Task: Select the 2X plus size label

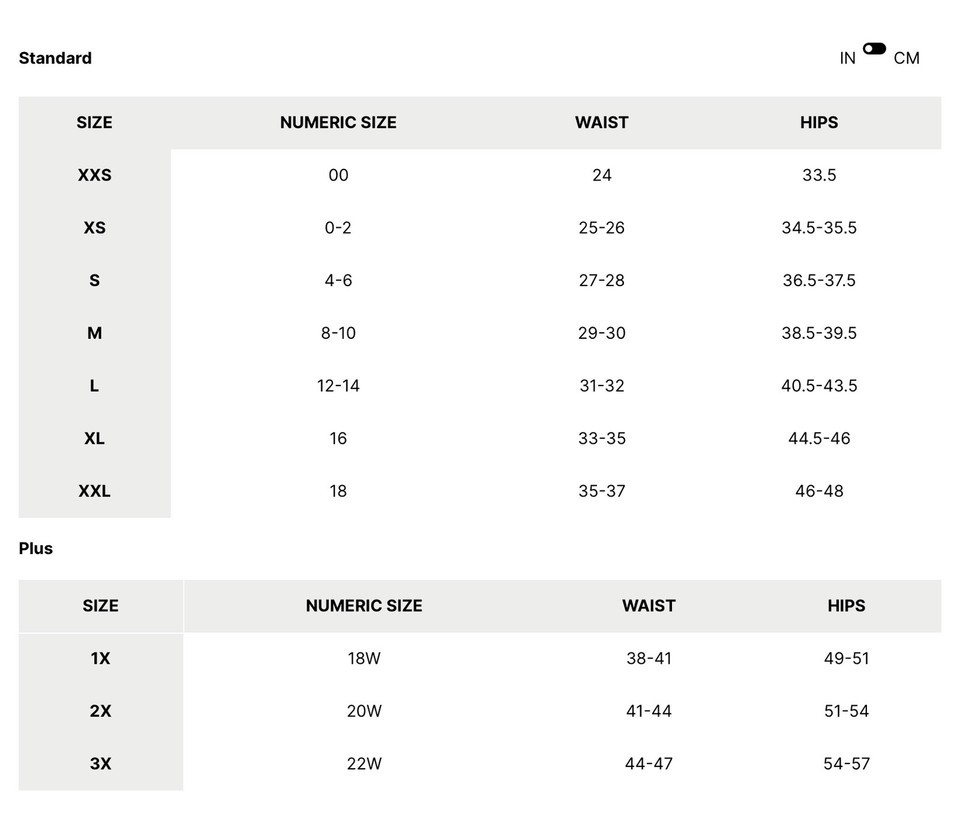Action: pos(100,711)
